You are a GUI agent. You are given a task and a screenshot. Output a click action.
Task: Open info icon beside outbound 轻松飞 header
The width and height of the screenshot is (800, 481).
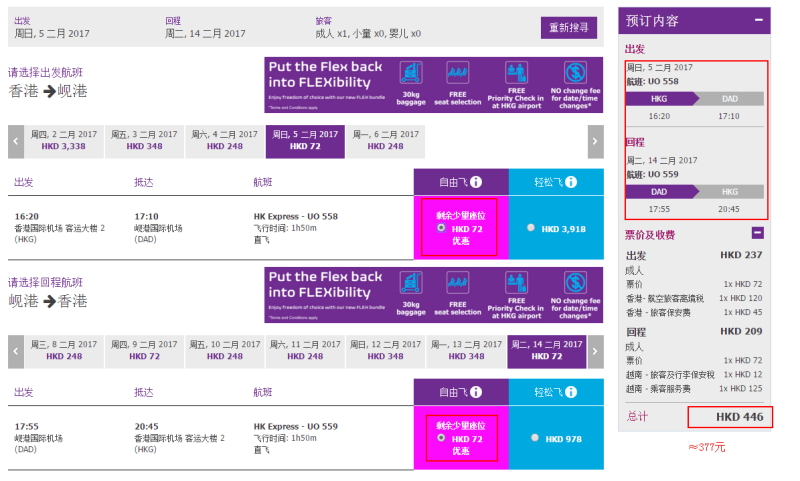point(571,182)
